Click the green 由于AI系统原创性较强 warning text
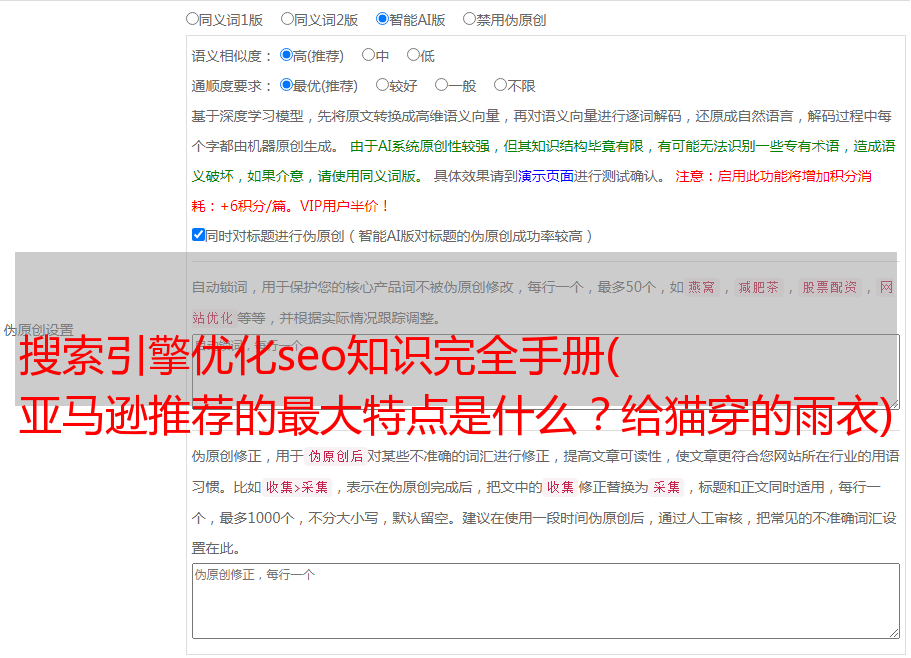Viewport: 911px width, 658px height. point(420,146)
